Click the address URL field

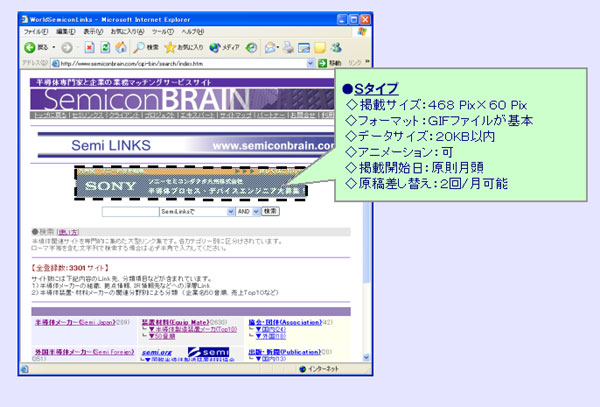pyautogui.click(x=183, y=63)
